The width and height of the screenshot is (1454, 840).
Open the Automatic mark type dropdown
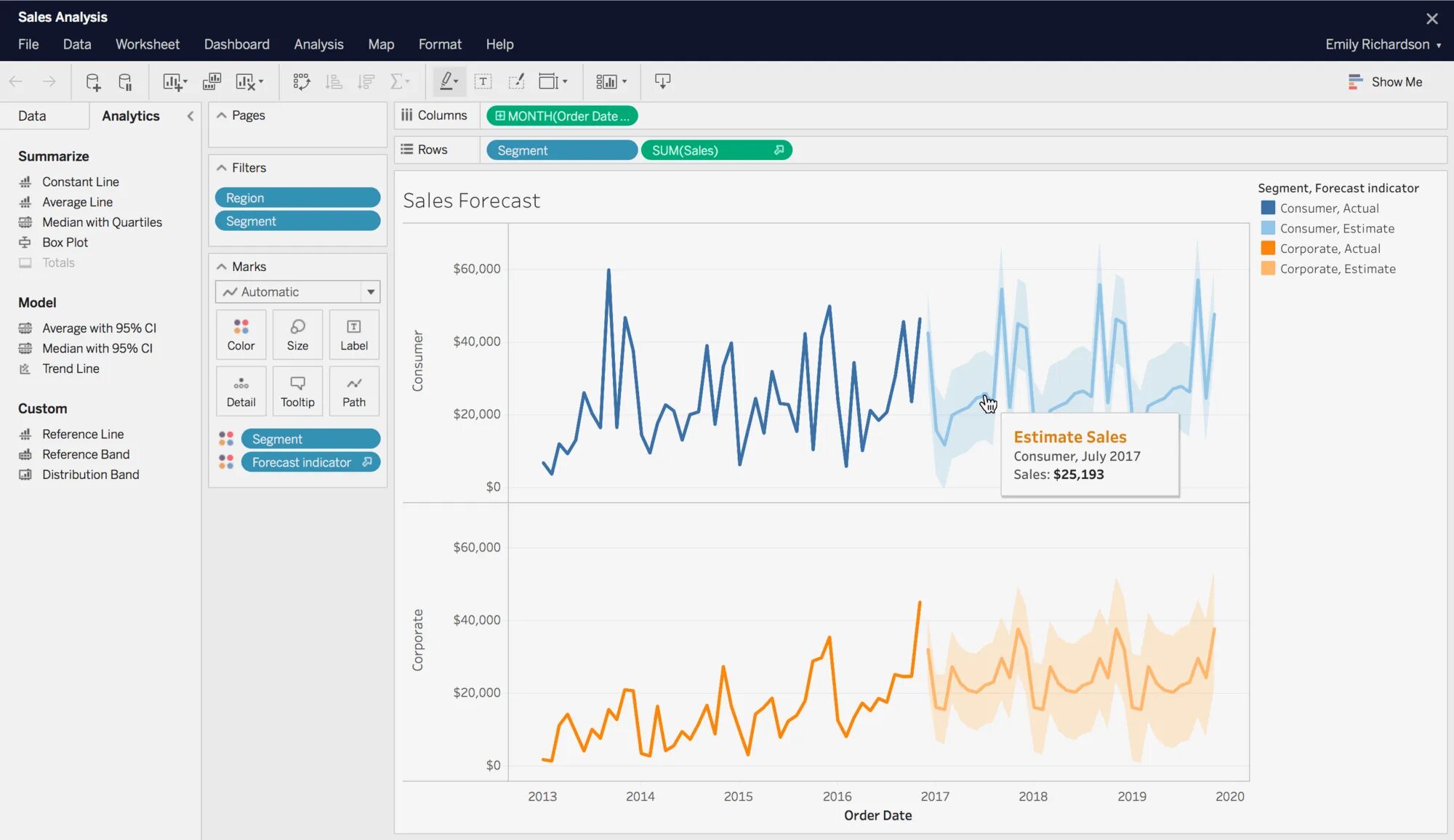point(370,292)
